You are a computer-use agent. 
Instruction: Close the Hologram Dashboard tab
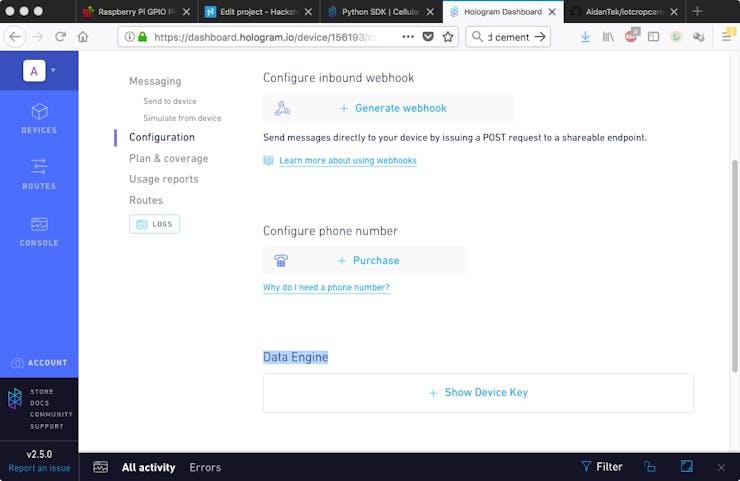point(552,12)
